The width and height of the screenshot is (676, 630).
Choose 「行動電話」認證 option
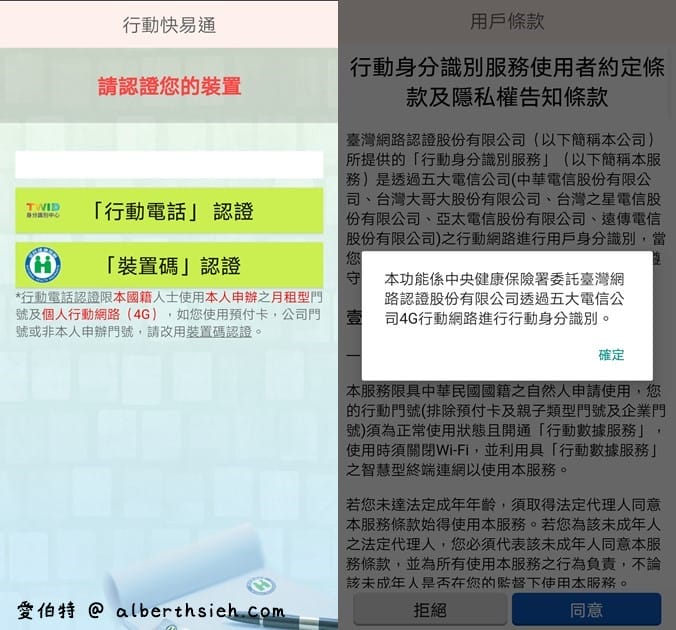pyautogui.click(x=169, y=211)
